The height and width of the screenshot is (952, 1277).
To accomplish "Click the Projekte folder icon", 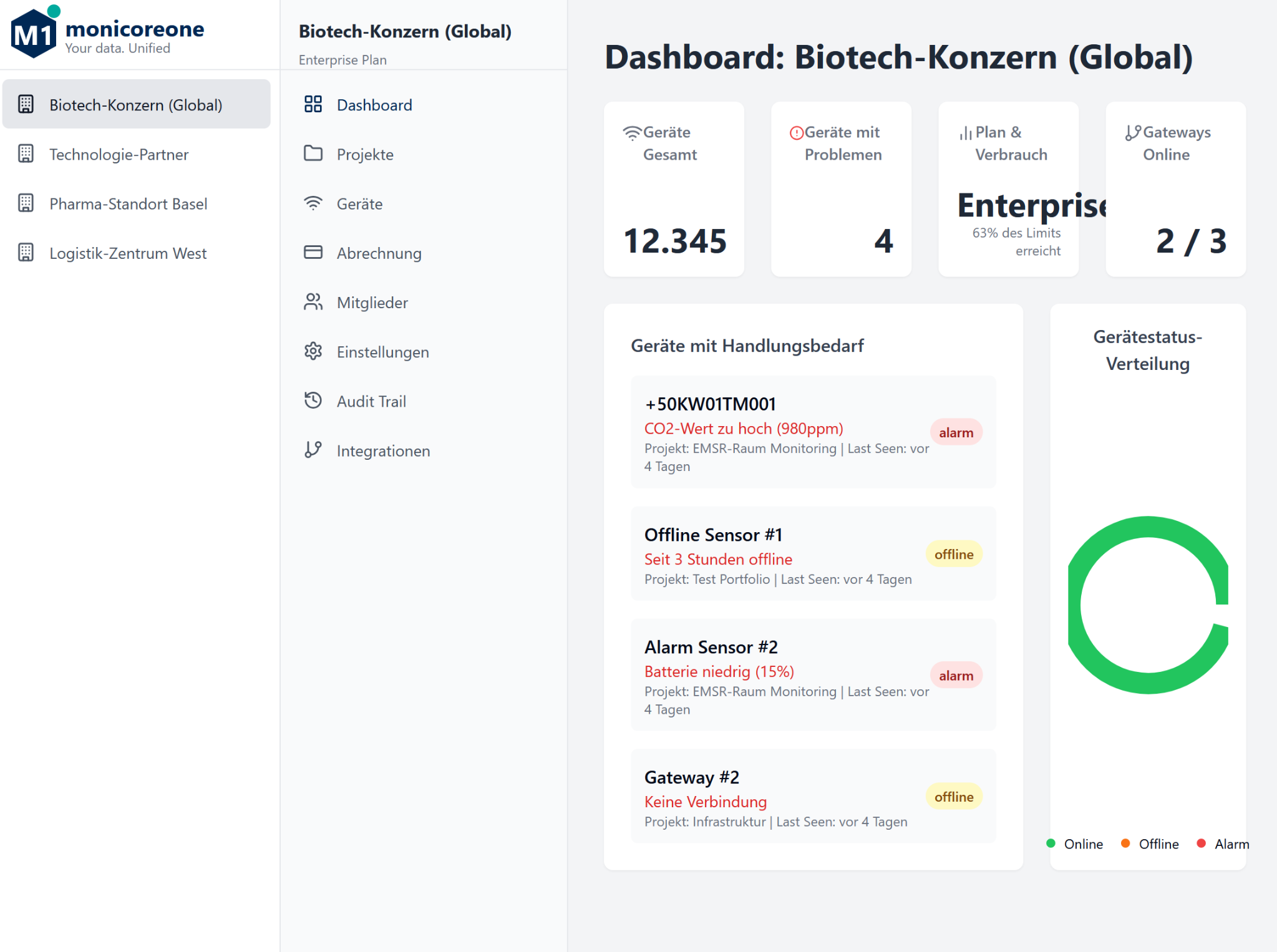I will pyautogui.click(x=313, y=153).
